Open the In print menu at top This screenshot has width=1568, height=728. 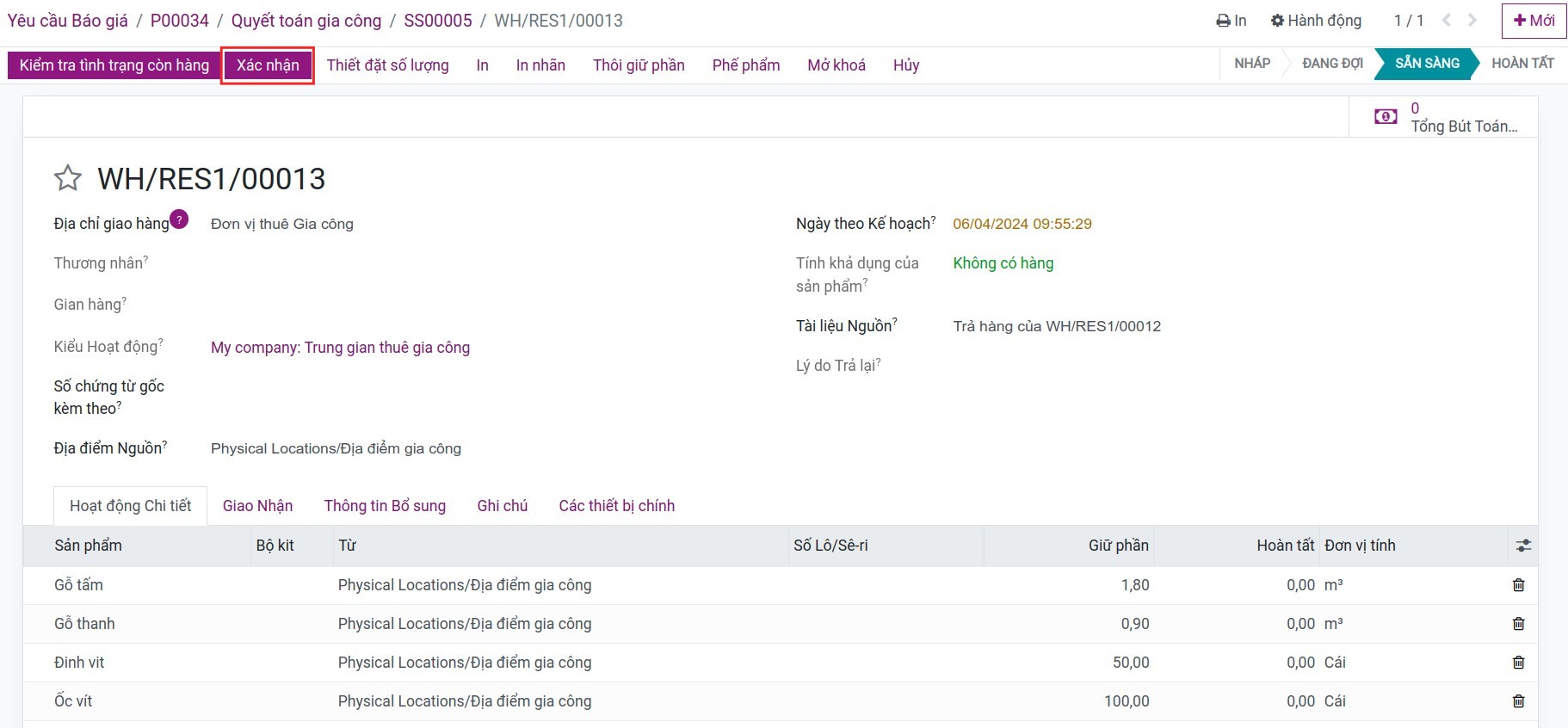1231,21
